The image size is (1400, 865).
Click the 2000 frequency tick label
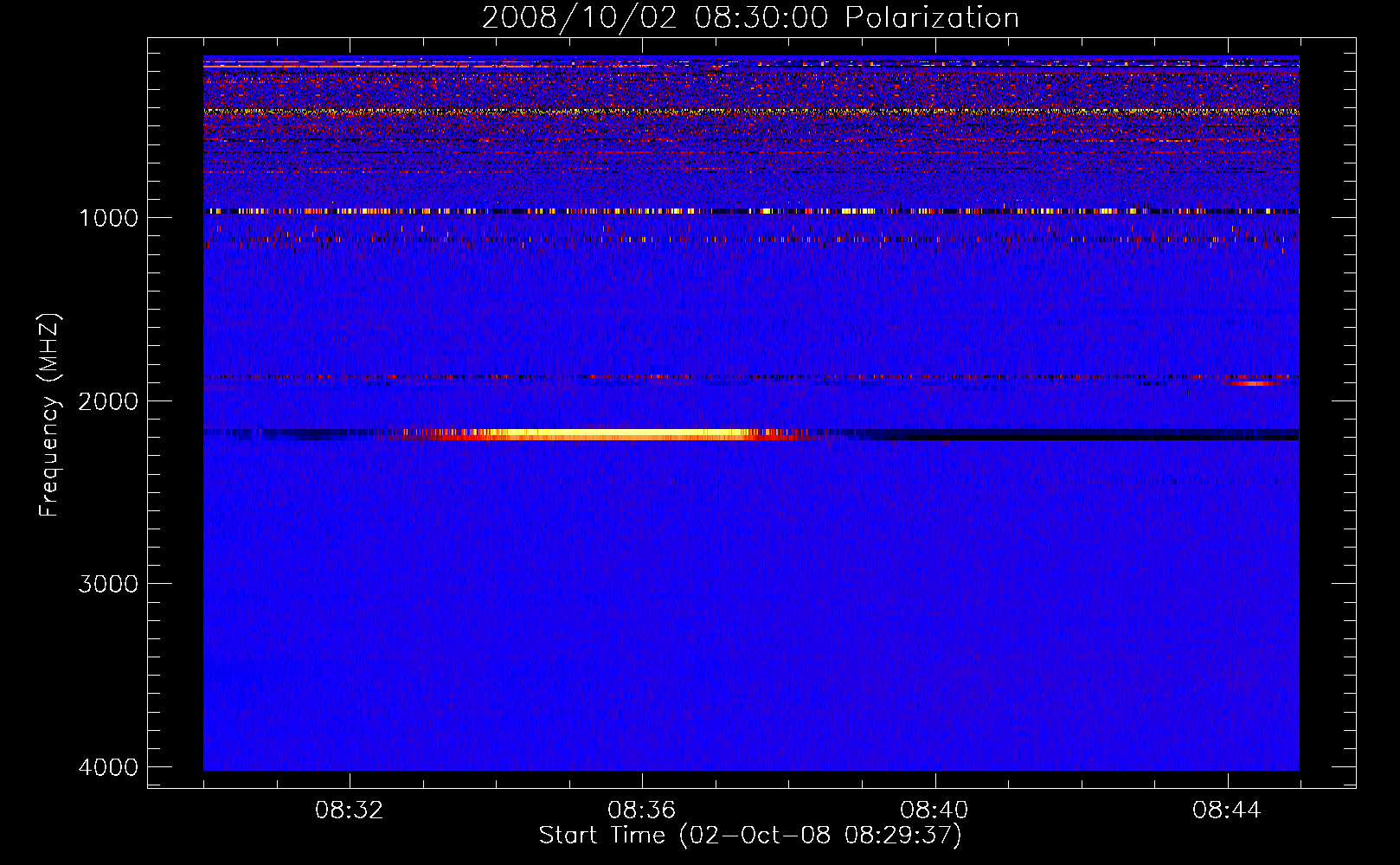pyautogui.click(x=108, y=400)
